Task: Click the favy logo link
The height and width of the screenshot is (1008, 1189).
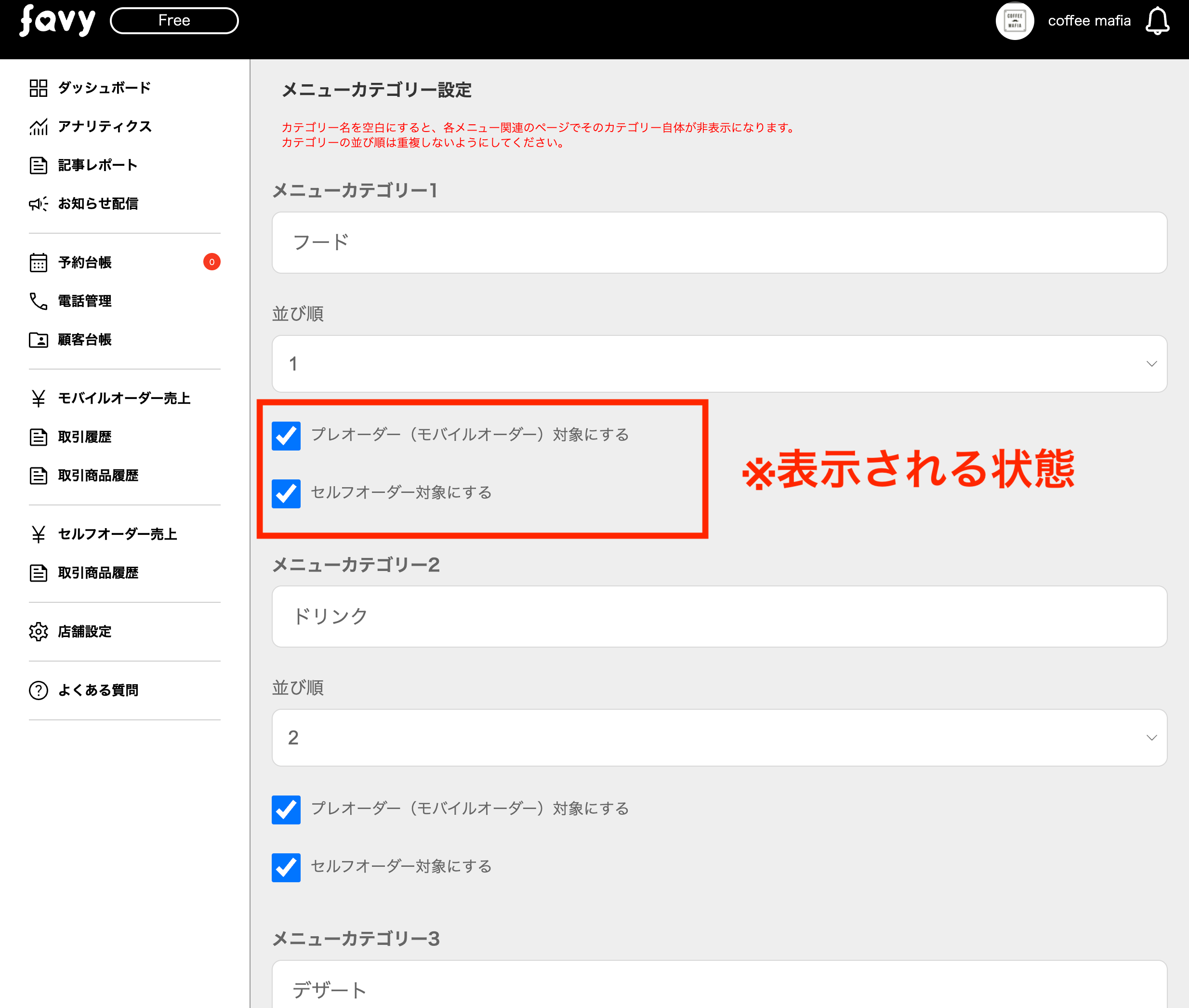Action: (x=57, y=21)
